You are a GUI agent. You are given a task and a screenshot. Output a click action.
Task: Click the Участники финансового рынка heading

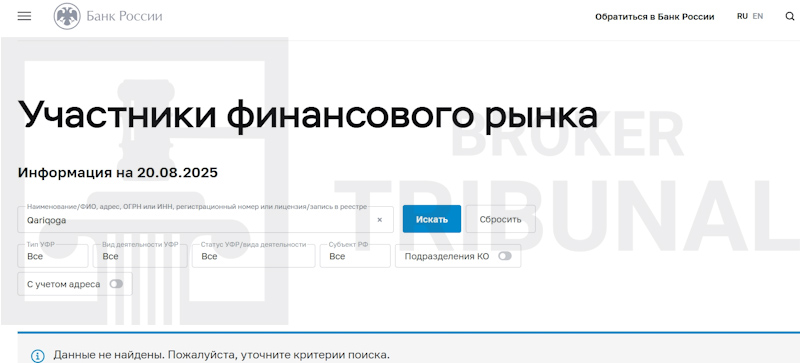[x=308, y=115]
